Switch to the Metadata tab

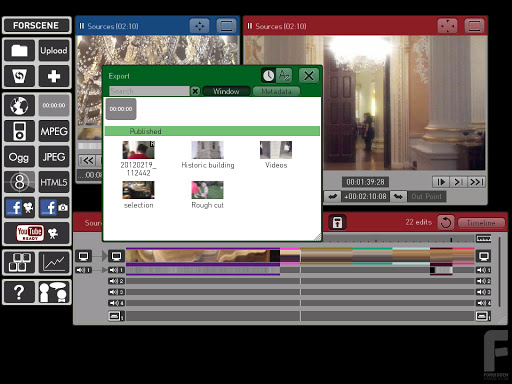[x=276, y=91]
